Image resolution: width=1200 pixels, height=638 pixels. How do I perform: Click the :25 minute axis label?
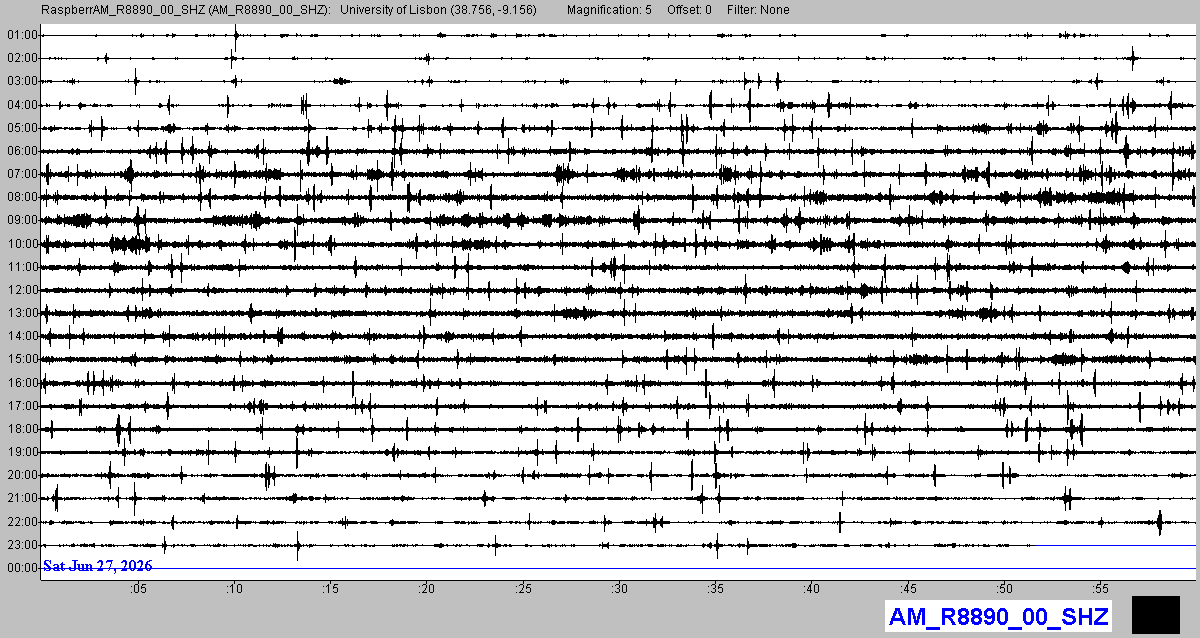pyautogui.click(x=524, y=588)
